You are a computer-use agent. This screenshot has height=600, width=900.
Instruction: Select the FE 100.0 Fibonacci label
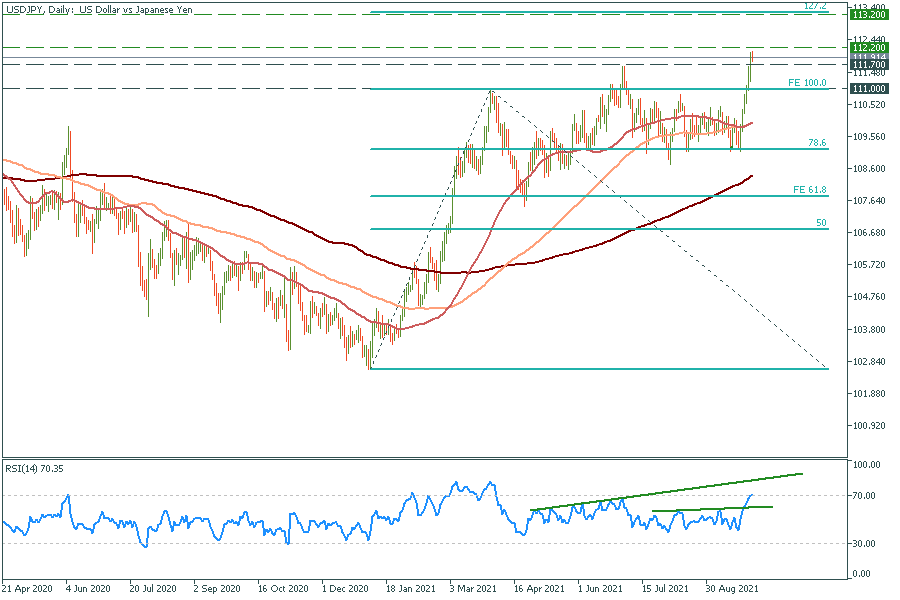point(807,83)
